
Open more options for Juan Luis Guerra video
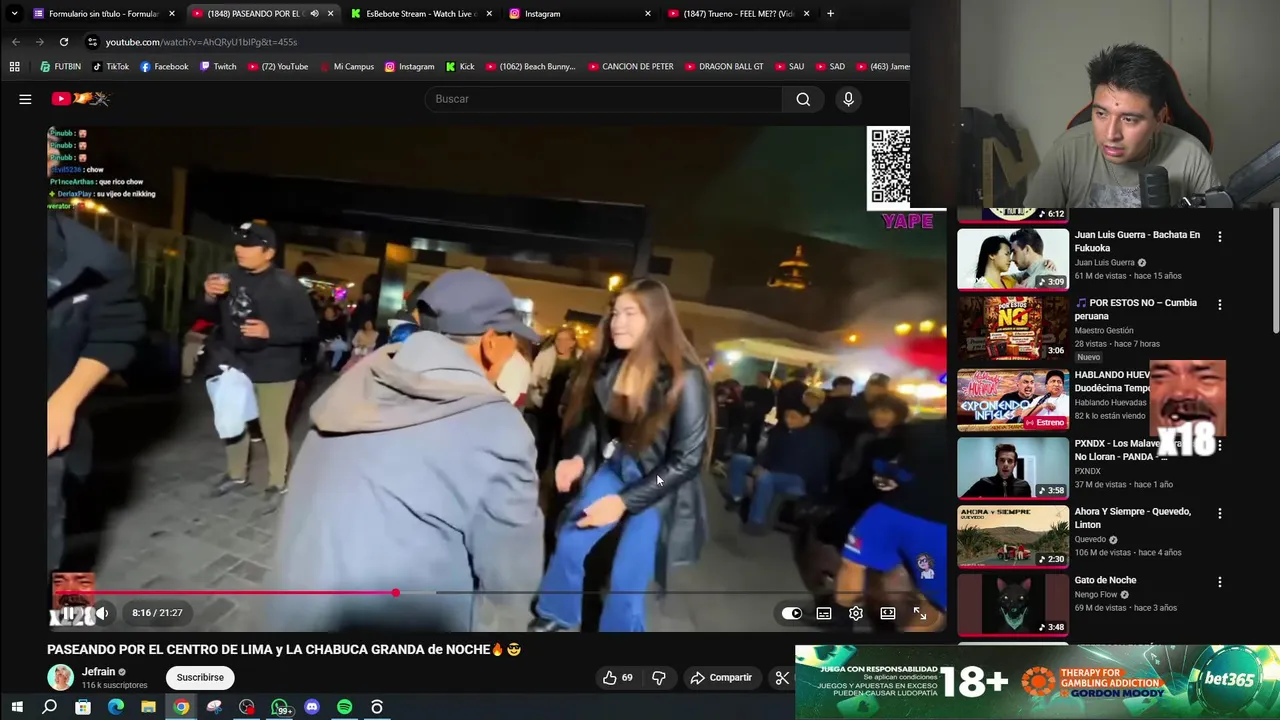click(x=1219, y=237)
